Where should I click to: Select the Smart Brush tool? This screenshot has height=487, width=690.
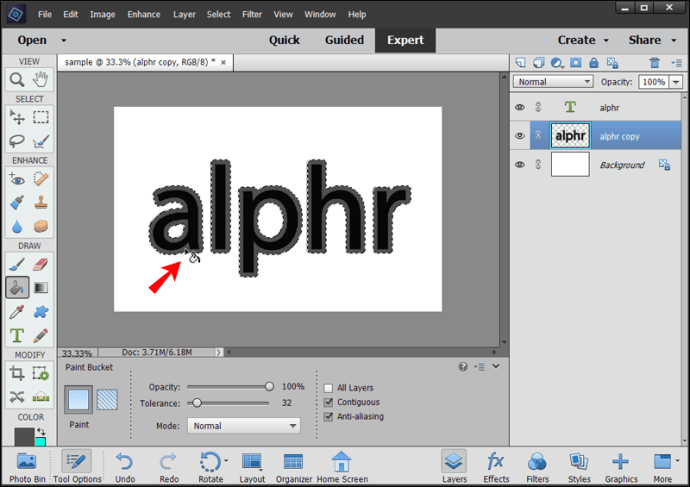tap(17, 203)
